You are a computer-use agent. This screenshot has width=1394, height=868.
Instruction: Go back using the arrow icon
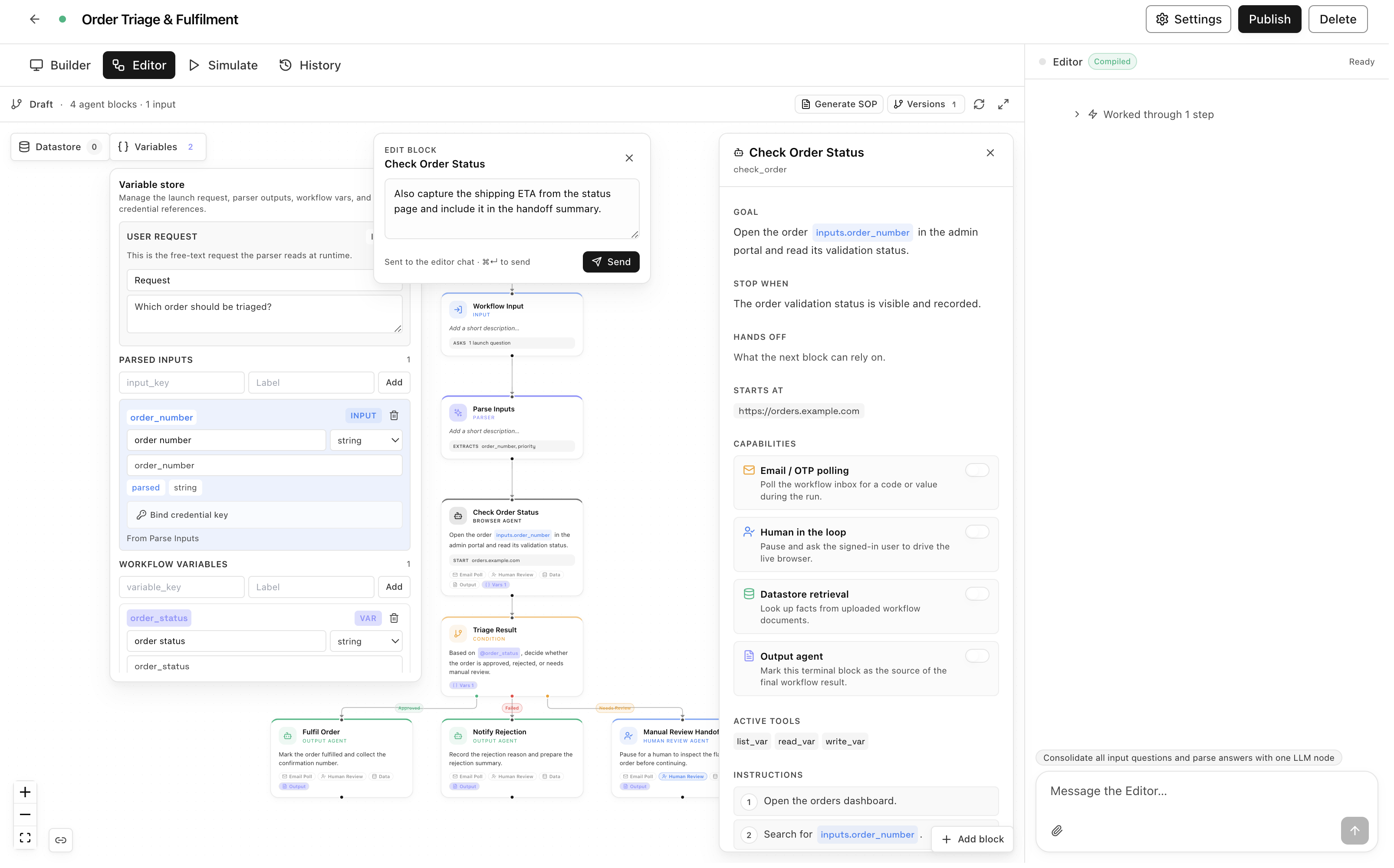click(x=34, y=20)
